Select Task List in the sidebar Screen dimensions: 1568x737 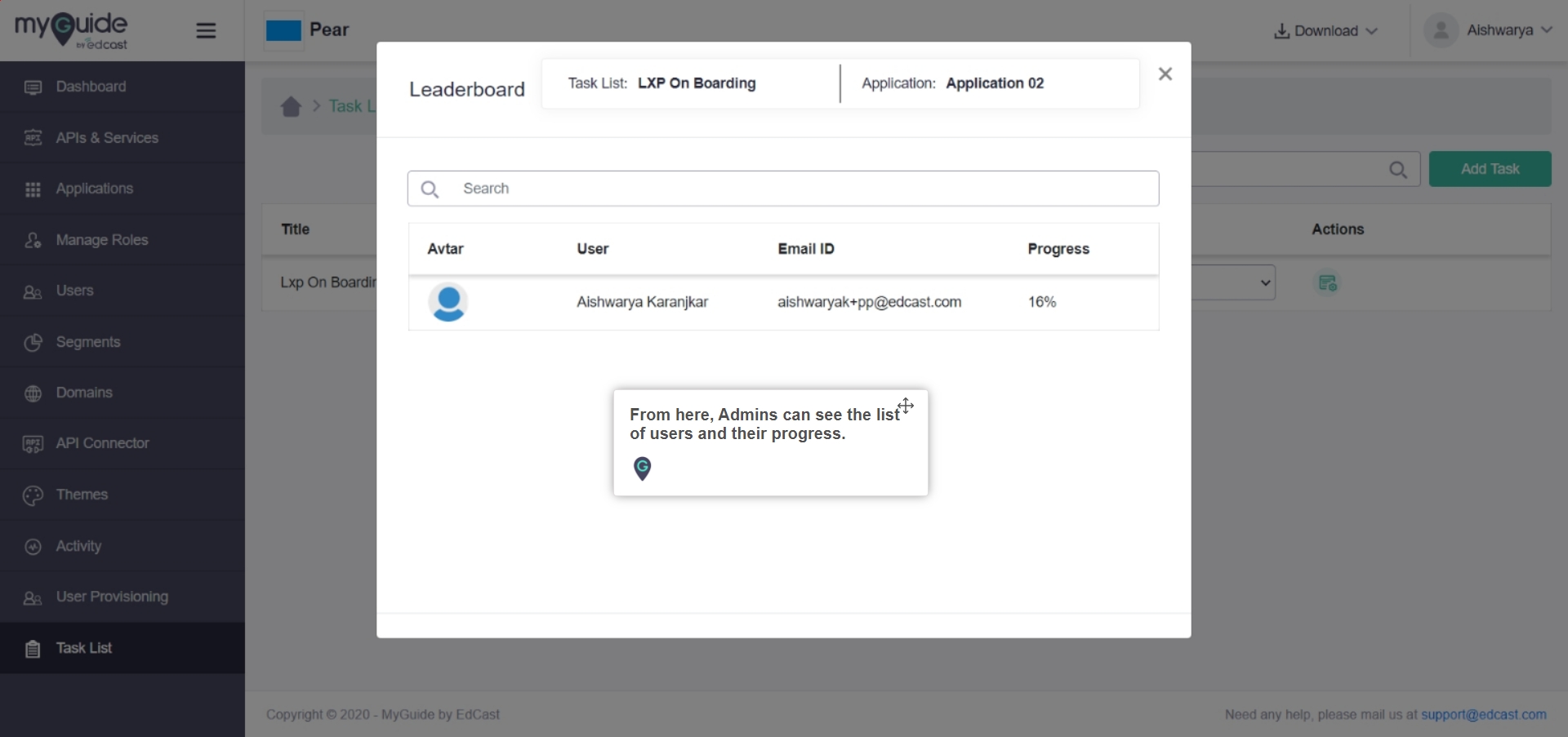coord(122,648)
